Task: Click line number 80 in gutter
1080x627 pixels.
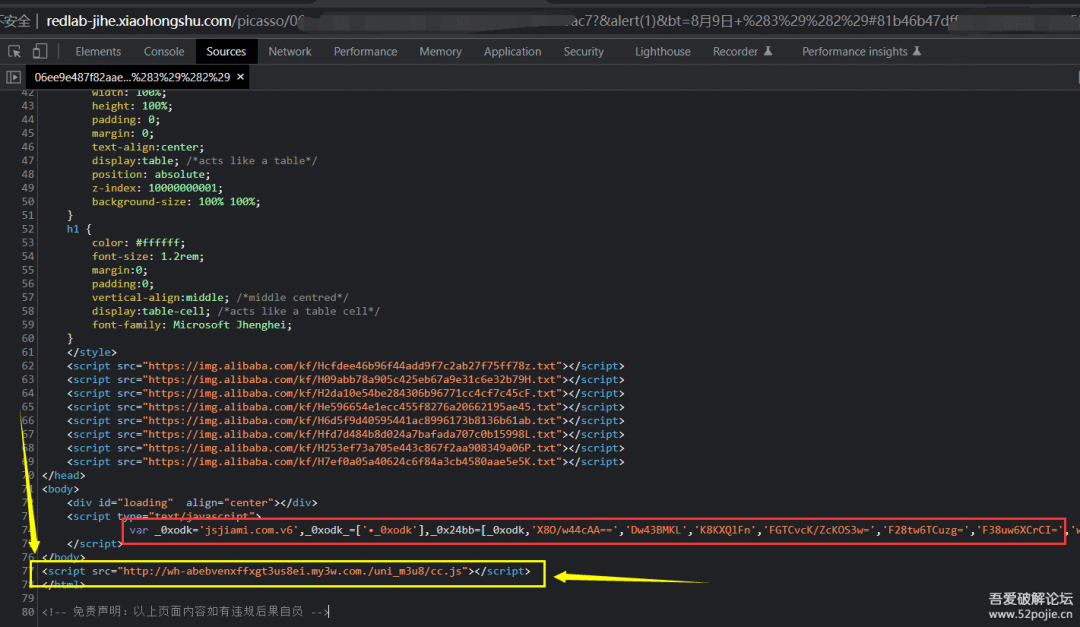Action: (28, 612)
